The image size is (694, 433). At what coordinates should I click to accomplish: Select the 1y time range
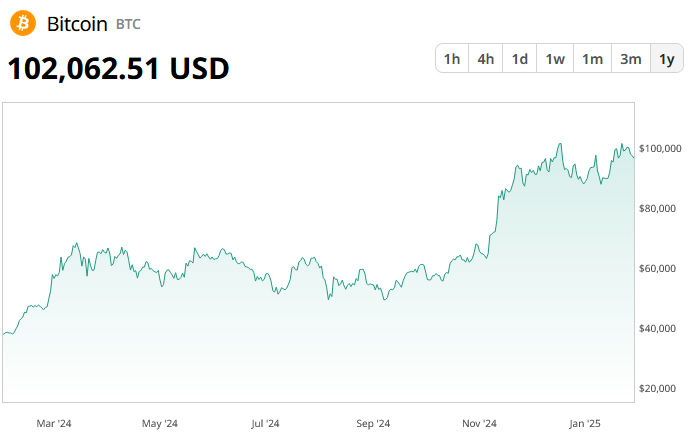[666, 59]
